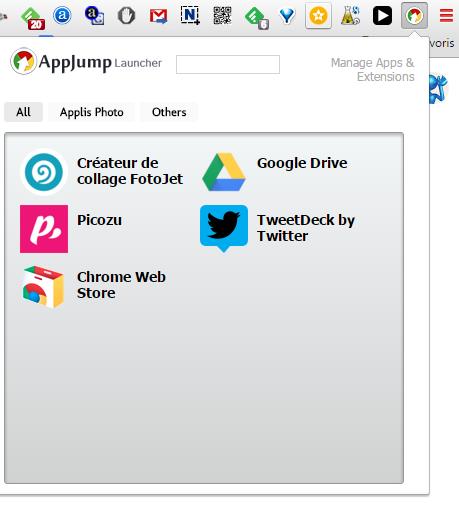Launch Chrome Web Store via its bag icon
Screen dimensions: 459x505
pos(43,287)
